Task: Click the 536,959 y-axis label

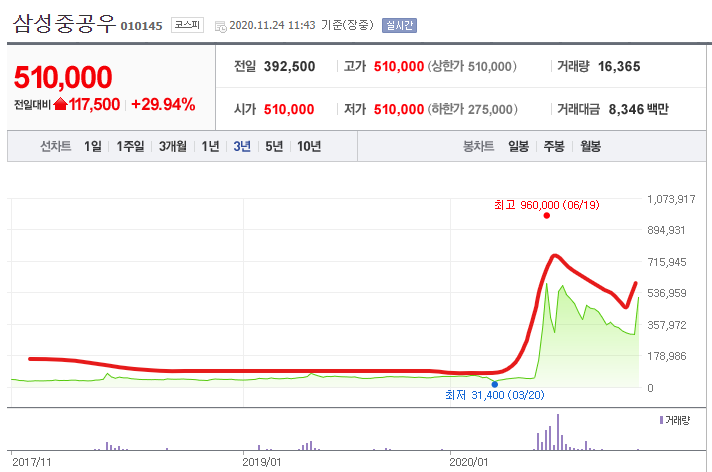Action: 667,293
